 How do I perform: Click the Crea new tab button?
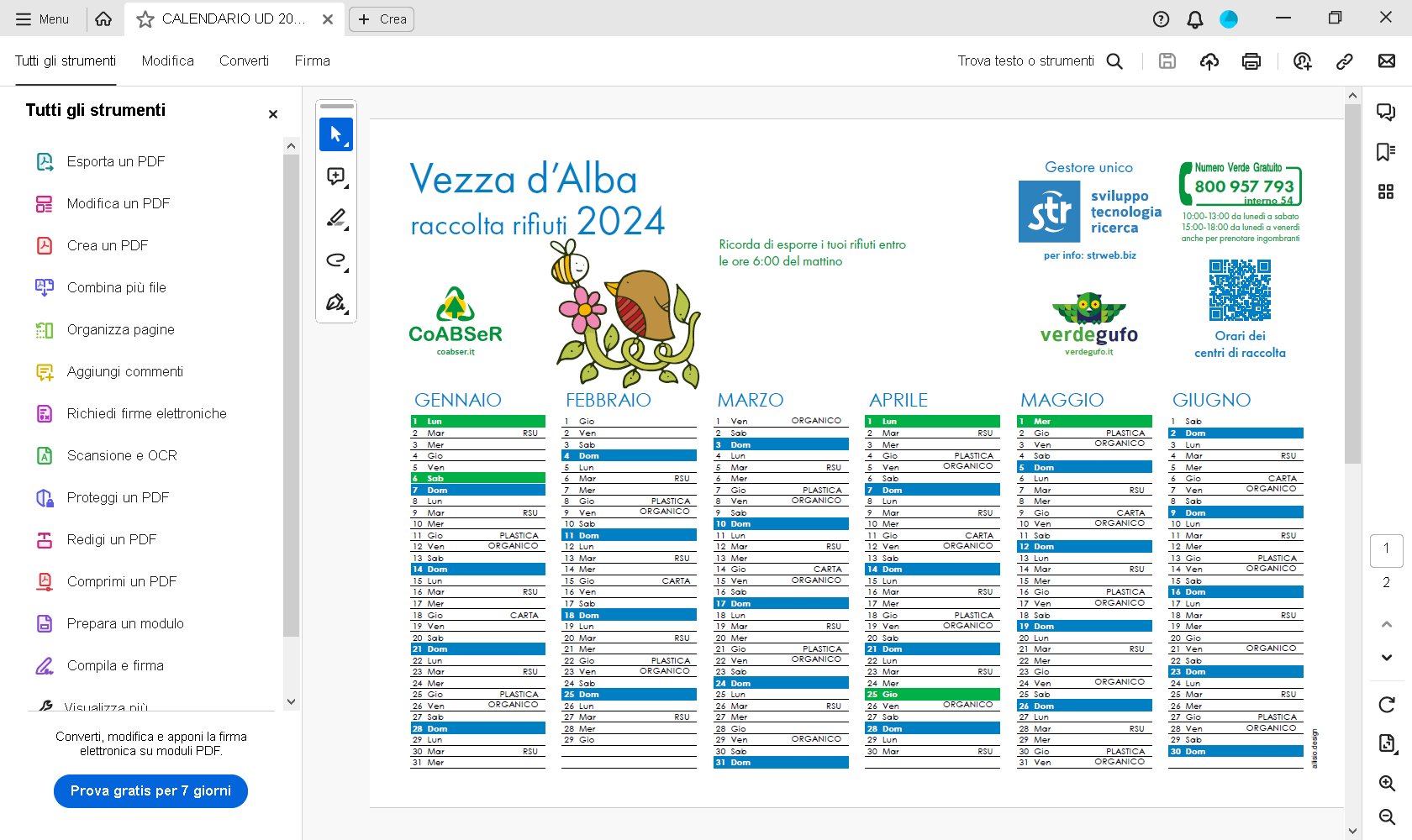coord(382,19)
